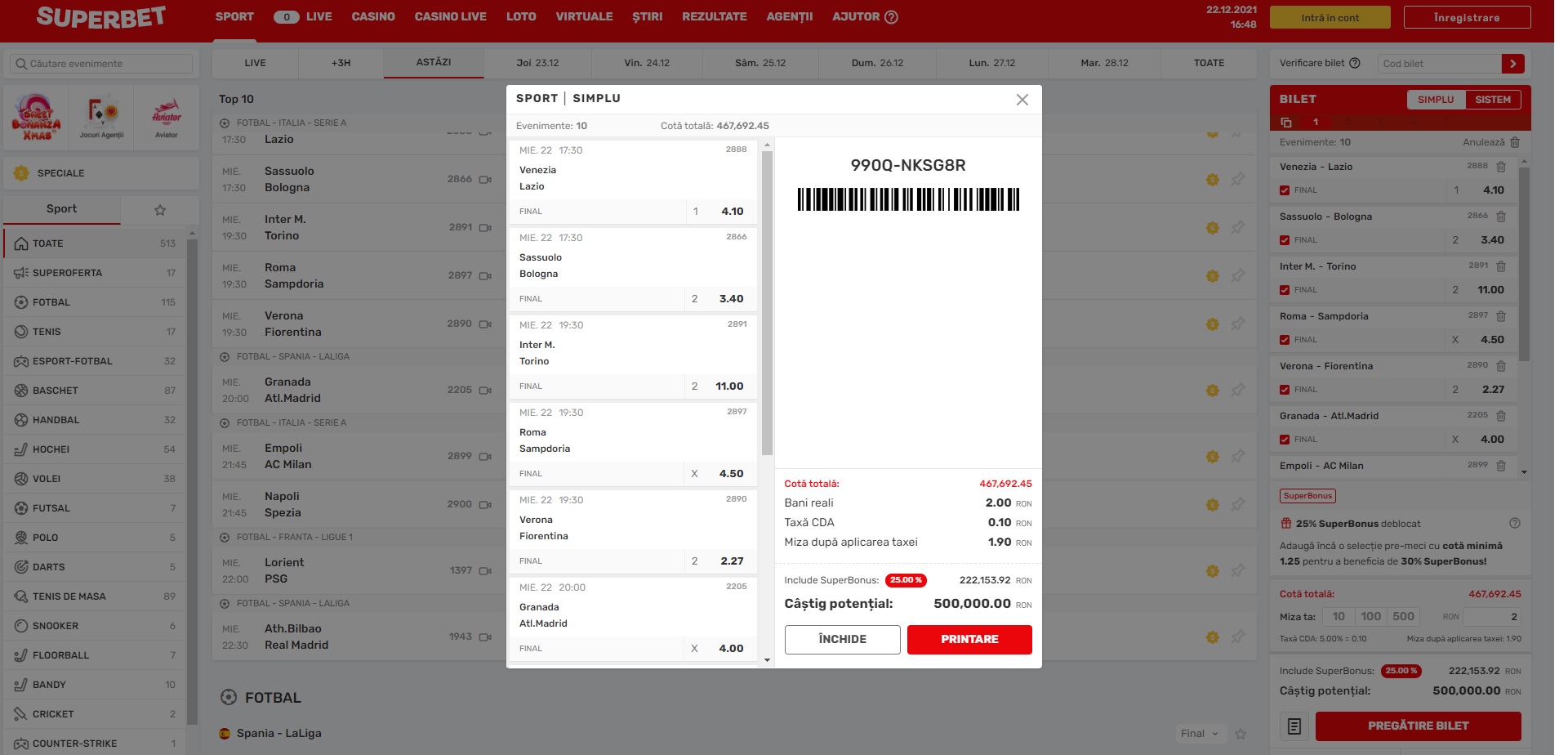Open the Final market dropdown
The height and width of the screenshot is (755, 1568).
click(x=1200, y=734)
